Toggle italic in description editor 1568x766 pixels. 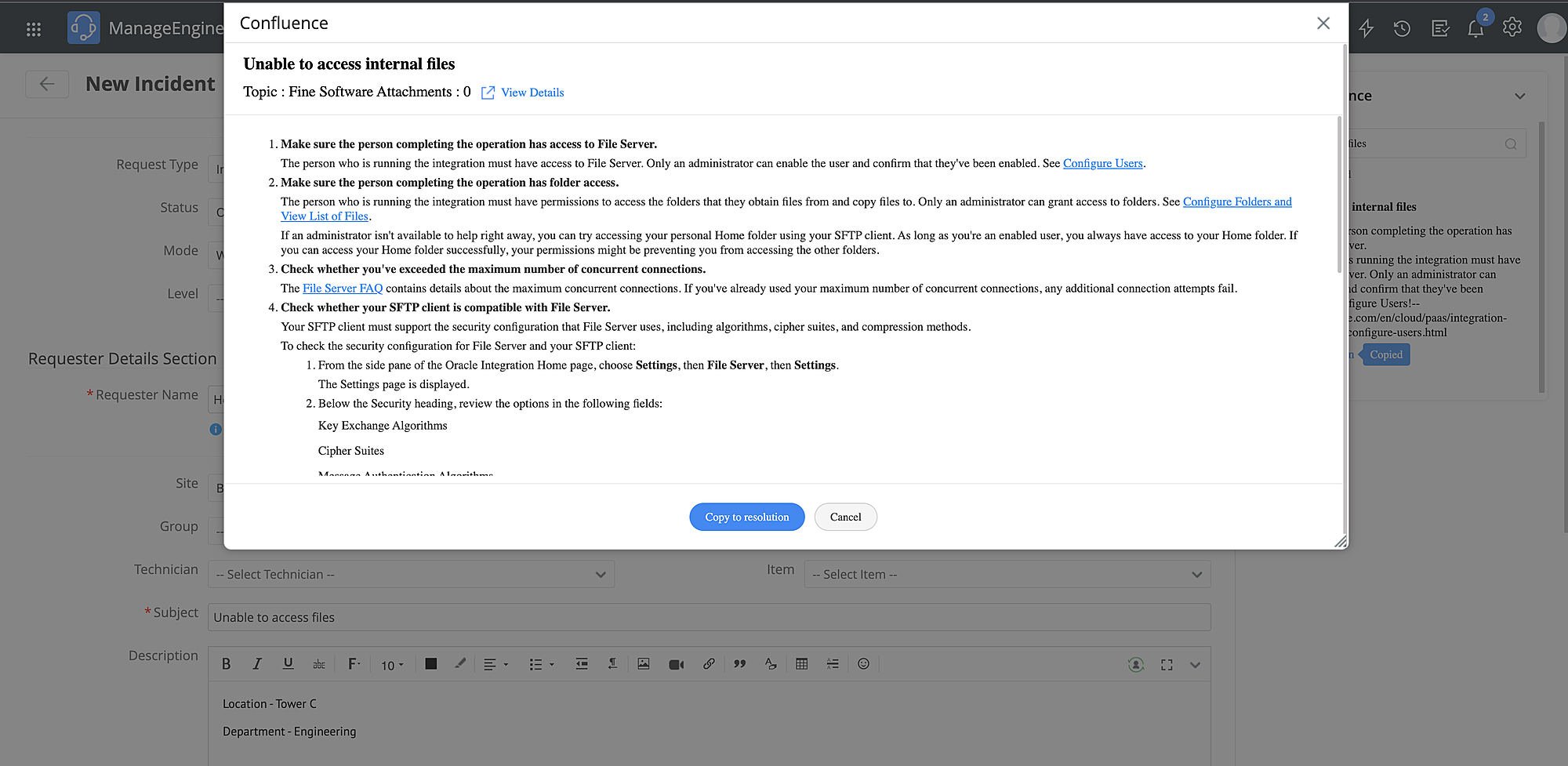click(257, 664)
